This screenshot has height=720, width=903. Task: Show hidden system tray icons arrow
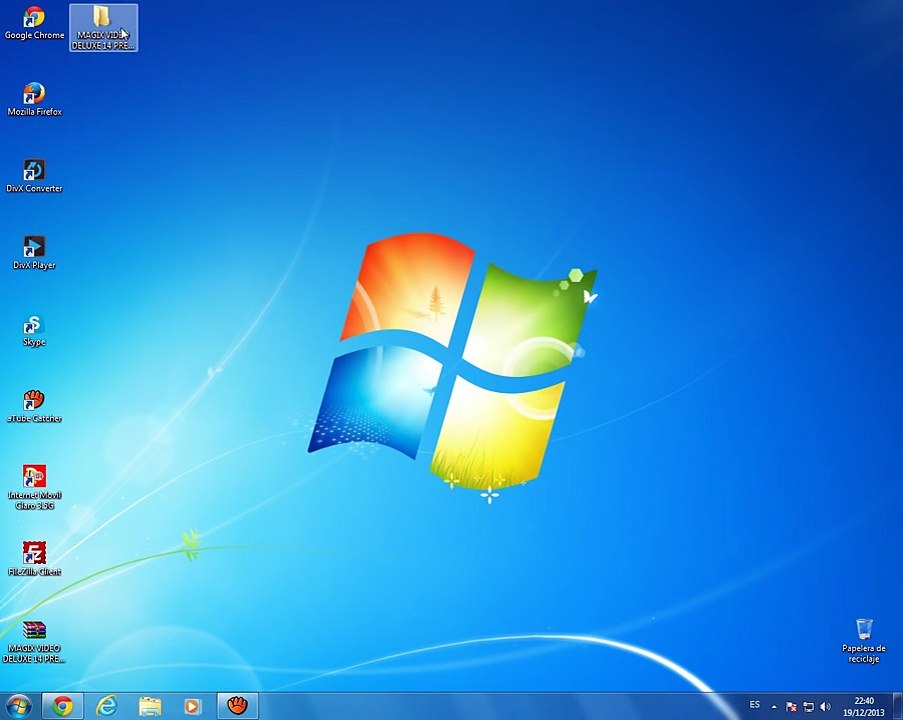(774, 707)
